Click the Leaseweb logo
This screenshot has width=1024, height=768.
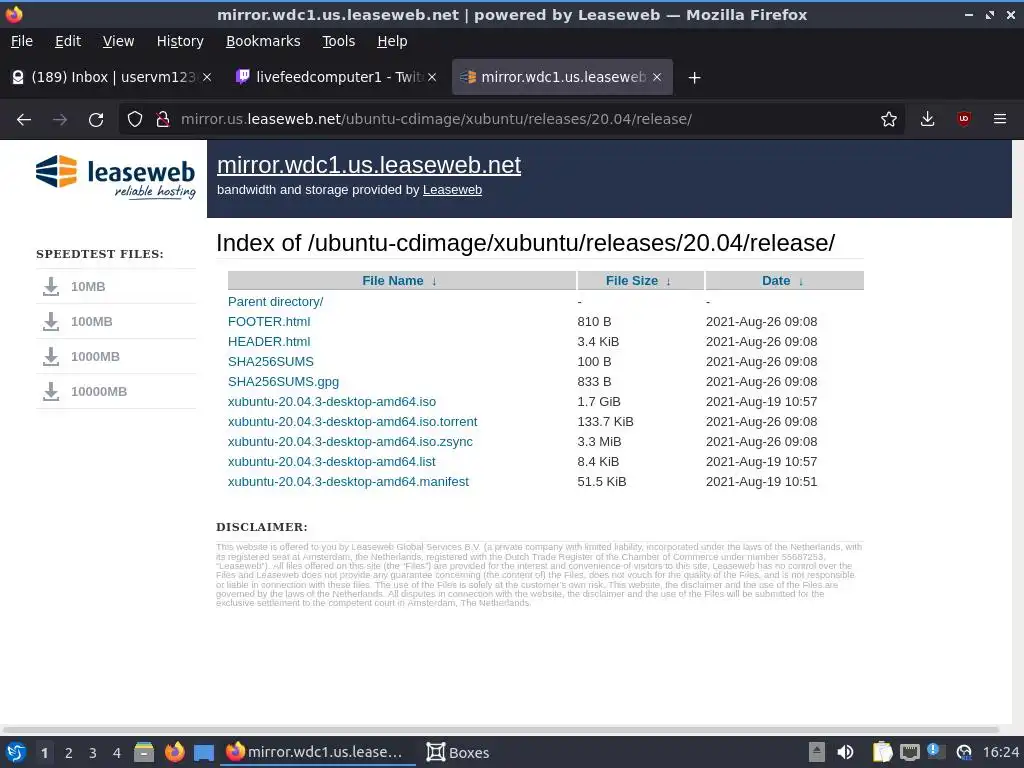[116, 176]
